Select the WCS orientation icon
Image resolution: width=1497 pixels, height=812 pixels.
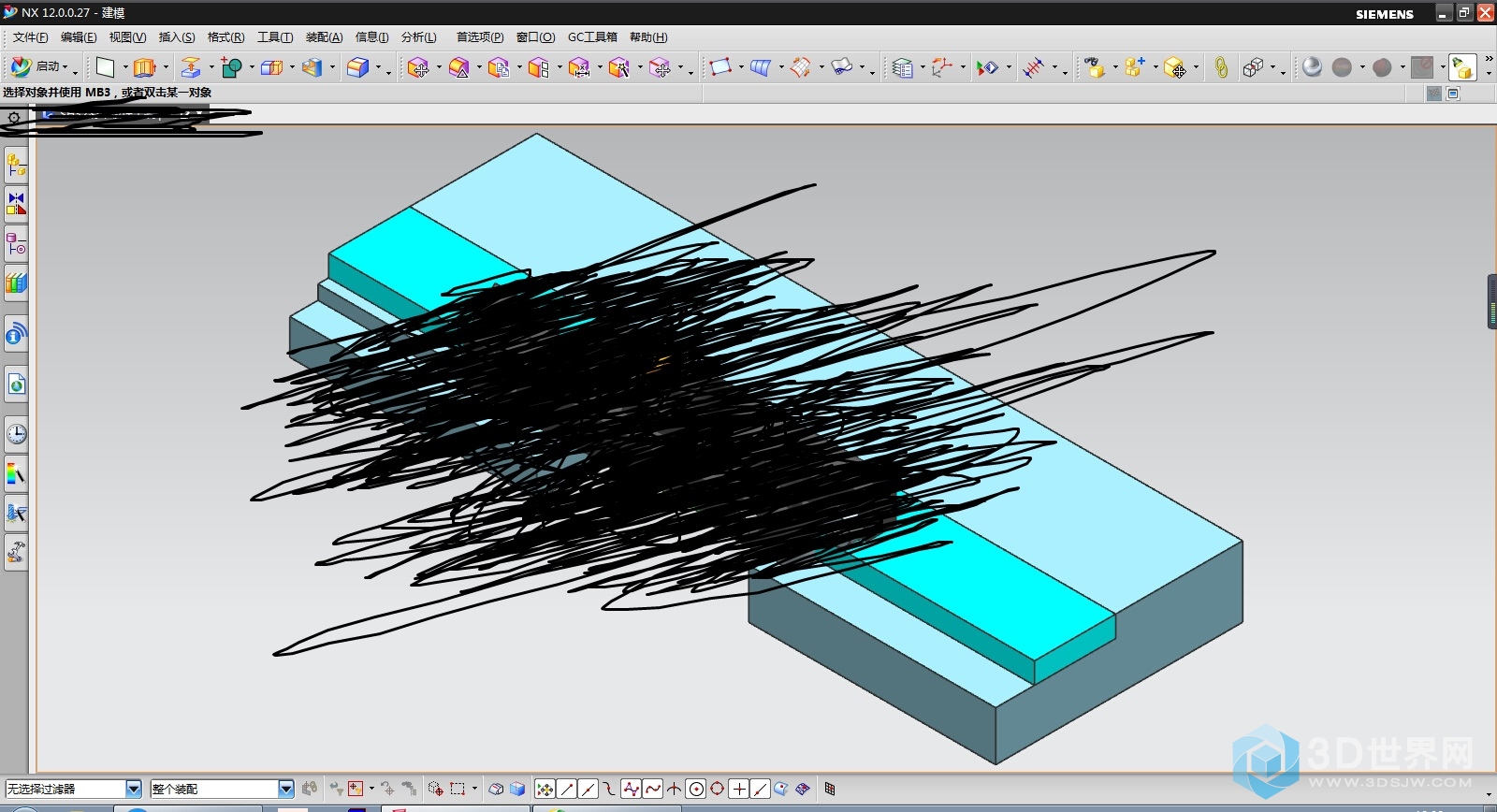coord(942,67)
